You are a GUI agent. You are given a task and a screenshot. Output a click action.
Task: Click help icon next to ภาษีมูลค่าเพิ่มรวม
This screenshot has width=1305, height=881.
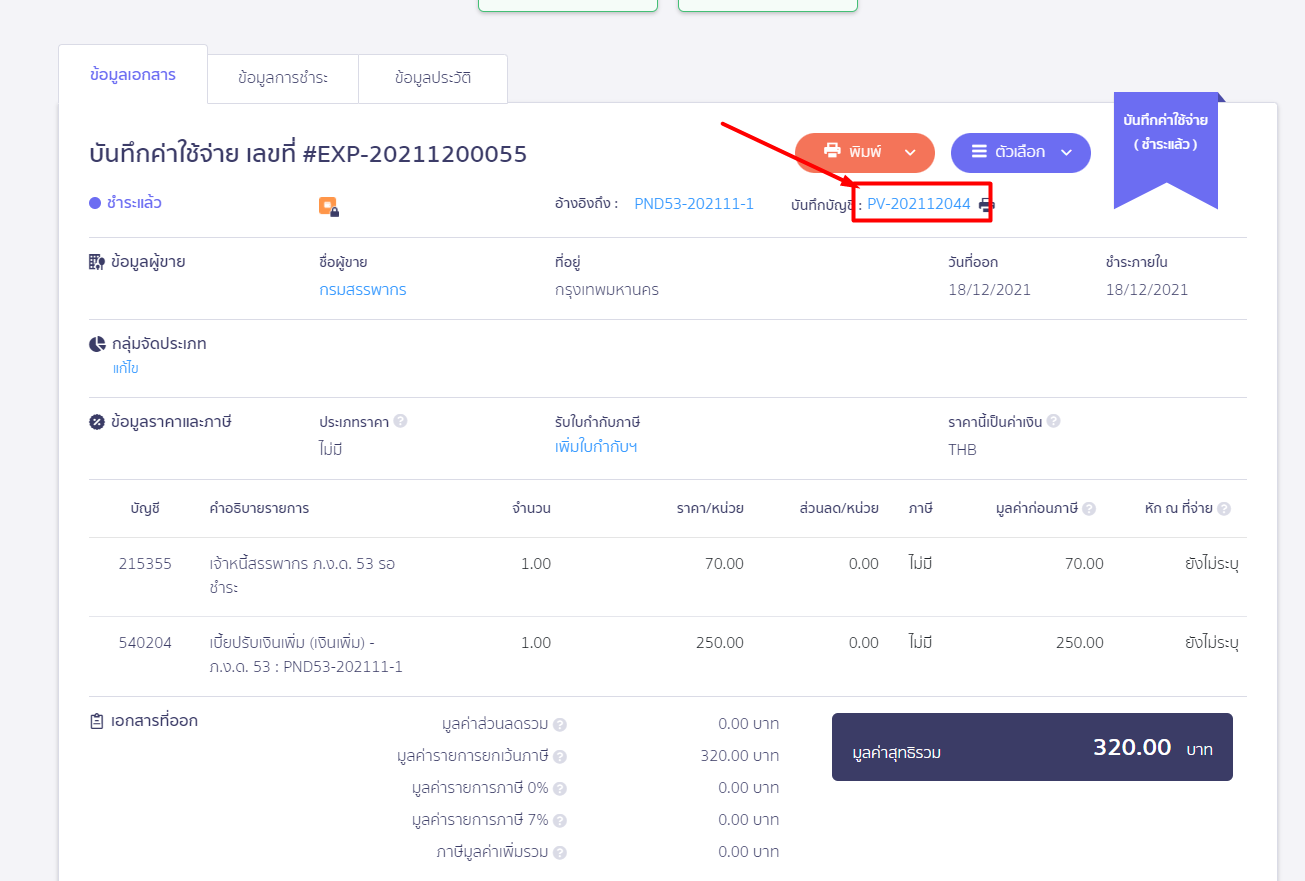[560, 853]
